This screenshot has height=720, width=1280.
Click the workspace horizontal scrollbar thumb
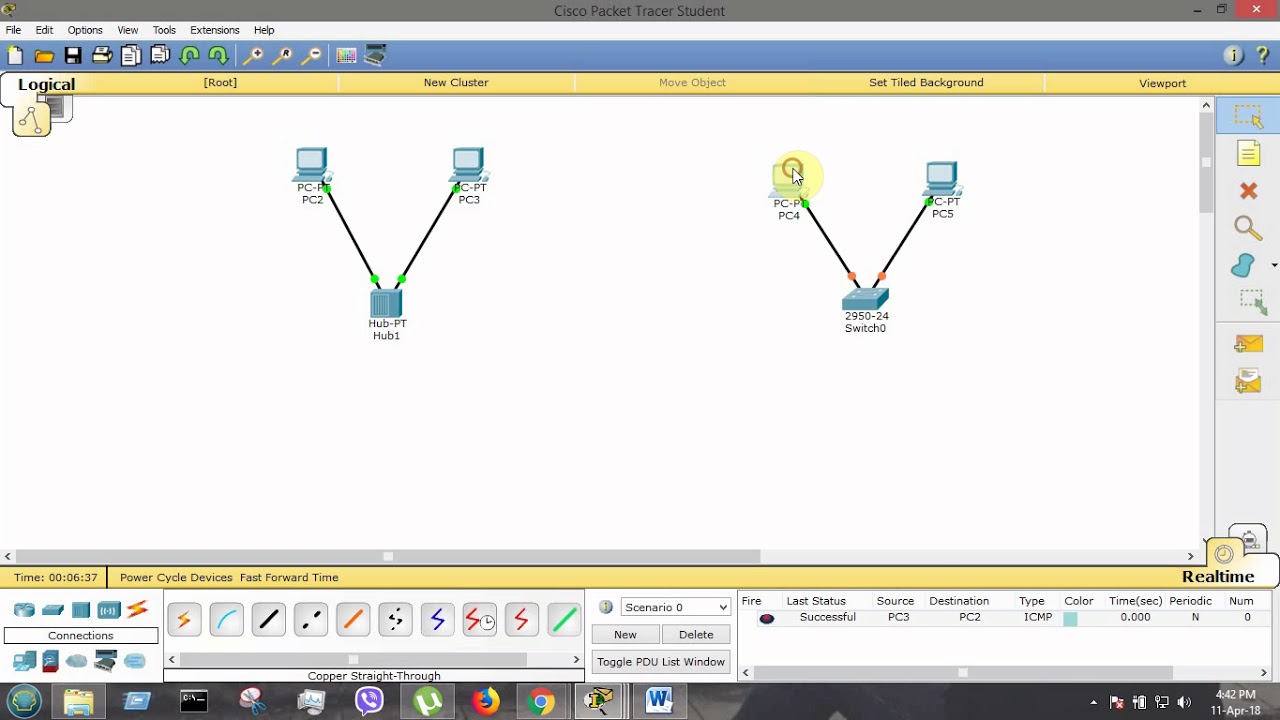coord(389,556)
